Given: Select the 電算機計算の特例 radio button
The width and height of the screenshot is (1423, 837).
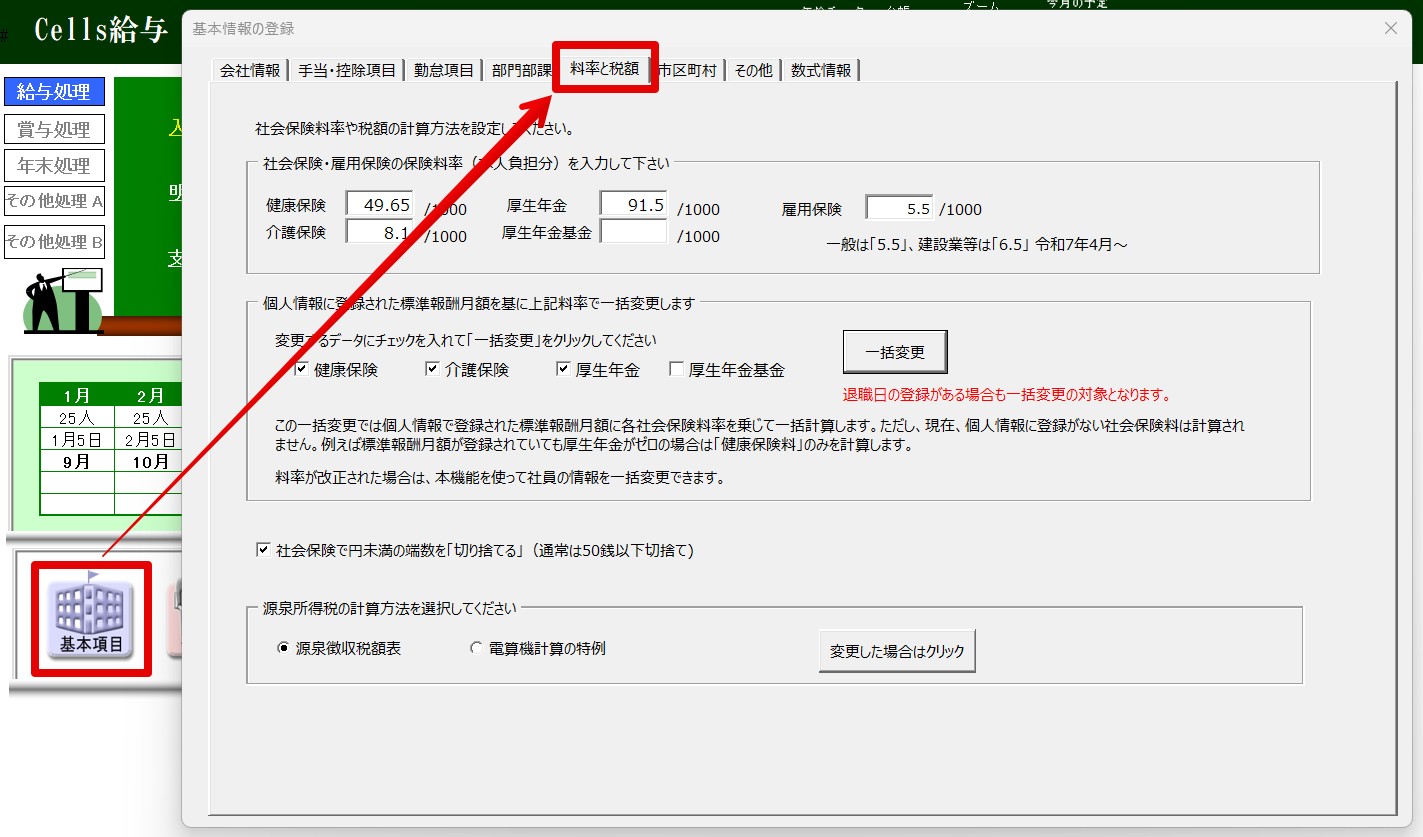Looking at the screenshot, I should point(476,648).
